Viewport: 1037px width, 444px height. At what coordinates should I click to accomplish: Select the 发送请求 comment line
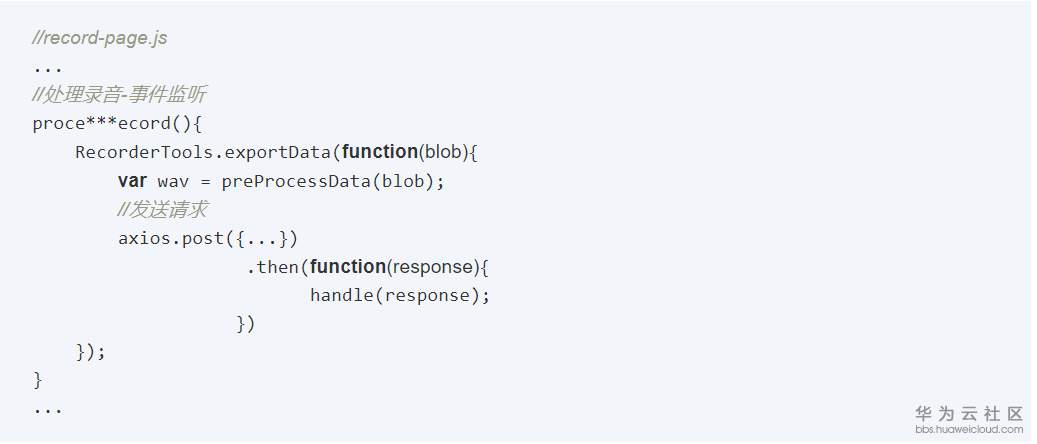tap(162, 210)
